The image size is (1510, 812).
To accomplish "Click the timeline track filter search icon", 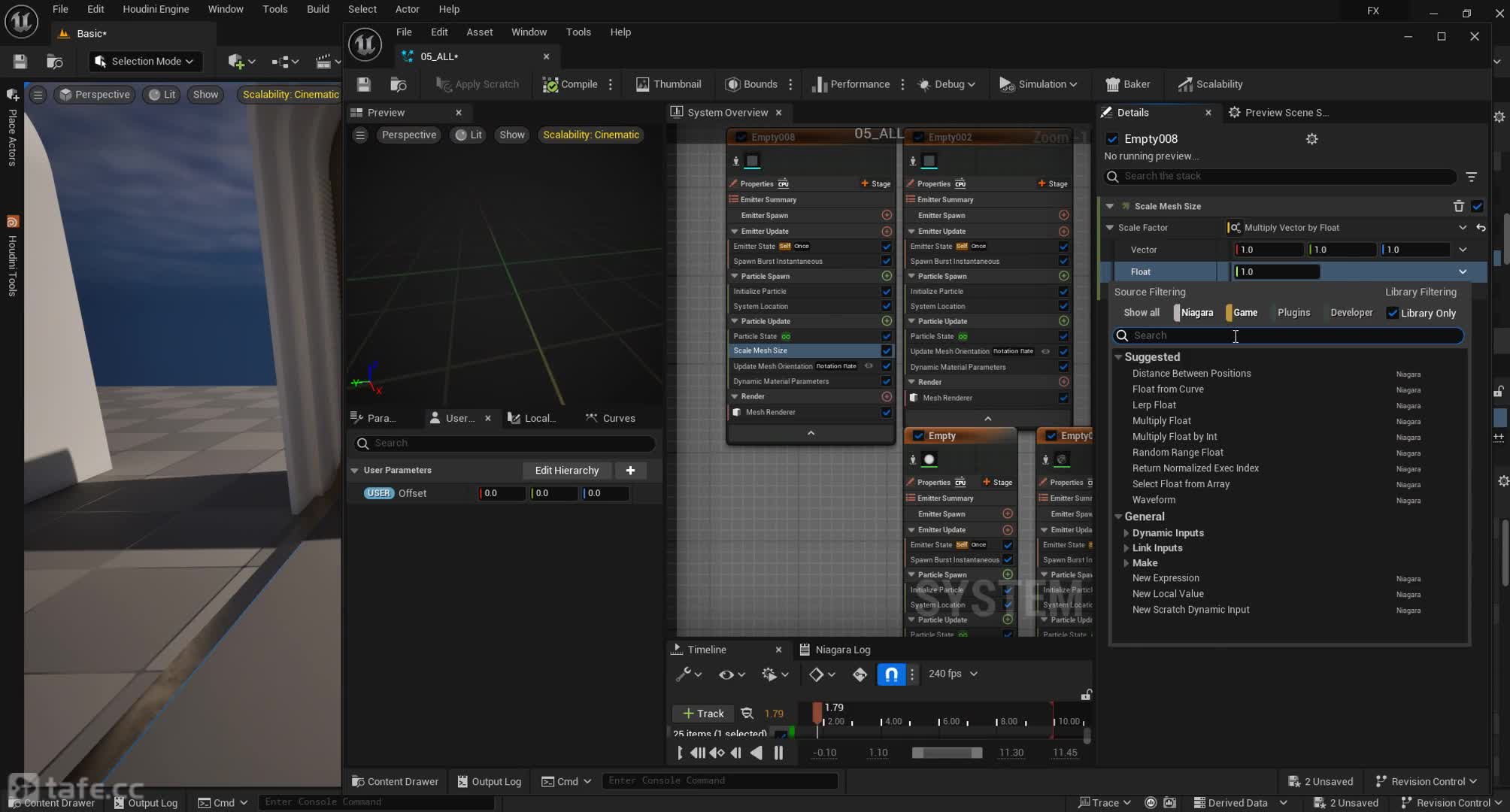I will click(x=747, y=714).
